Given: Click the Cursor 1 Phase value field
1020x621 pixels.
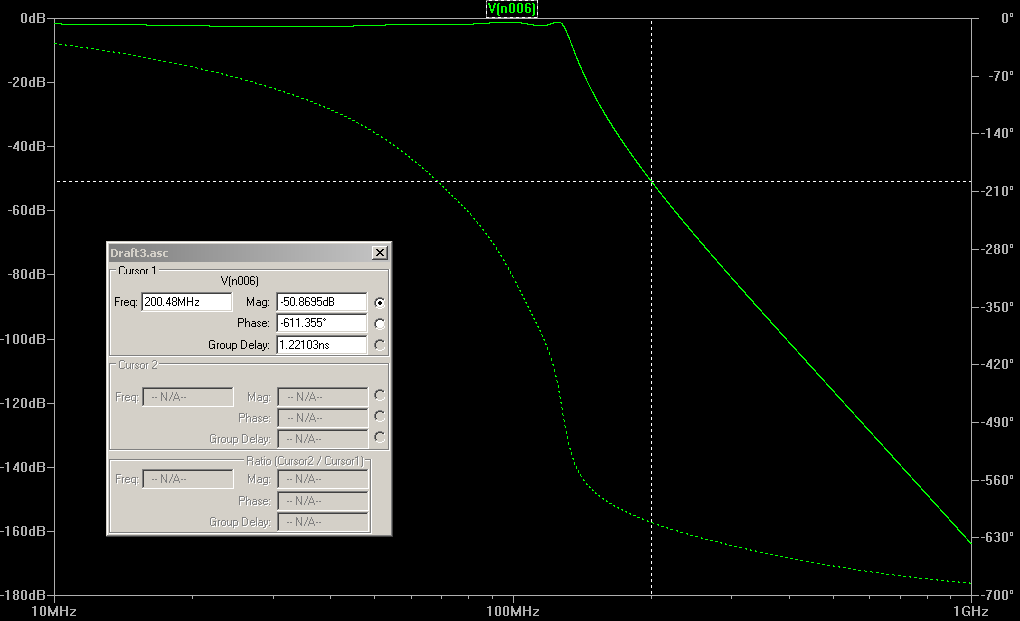Looking at the screenshot, I should 322,323.
